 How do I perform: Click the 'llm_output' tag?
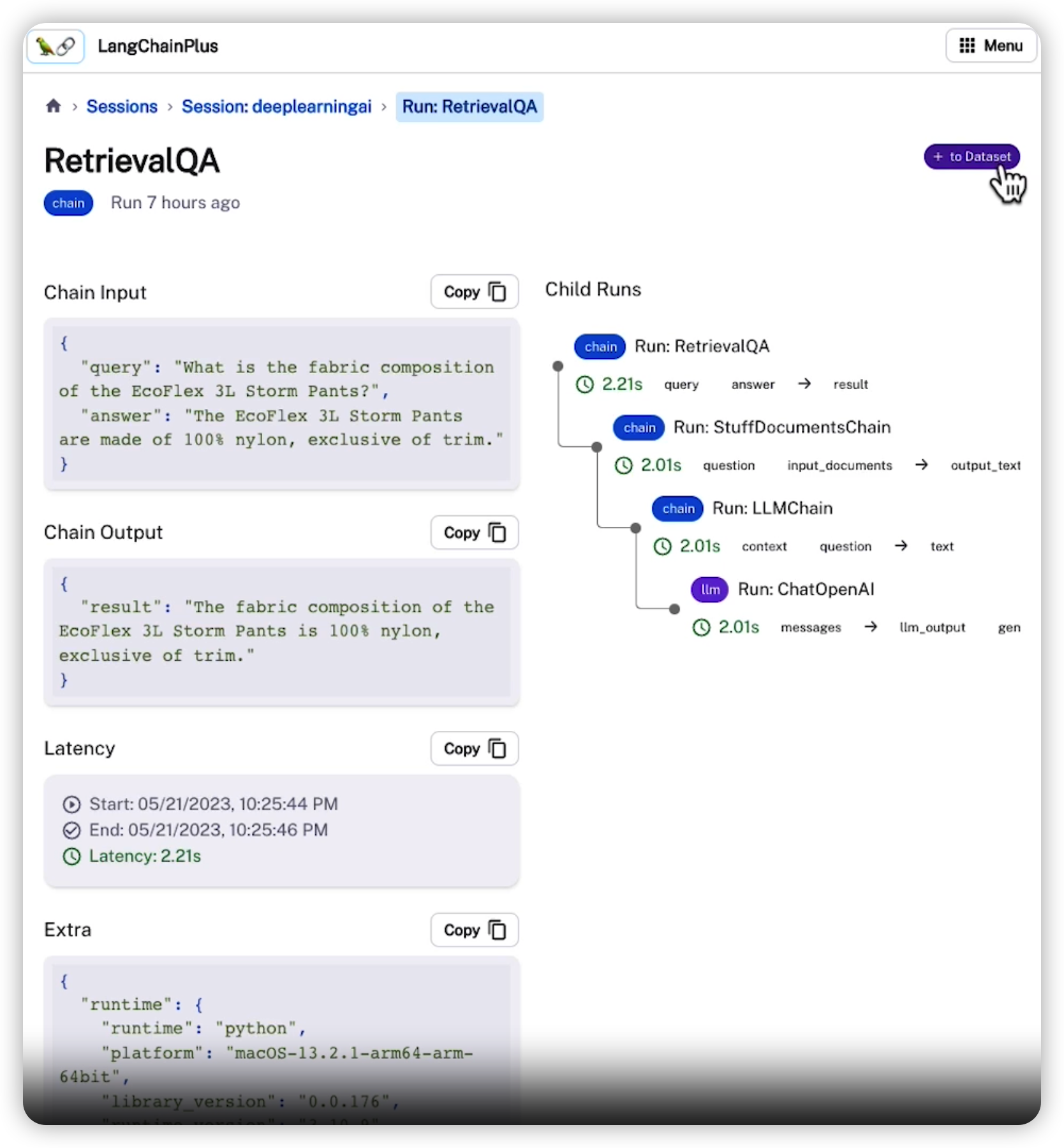(932, 628)
